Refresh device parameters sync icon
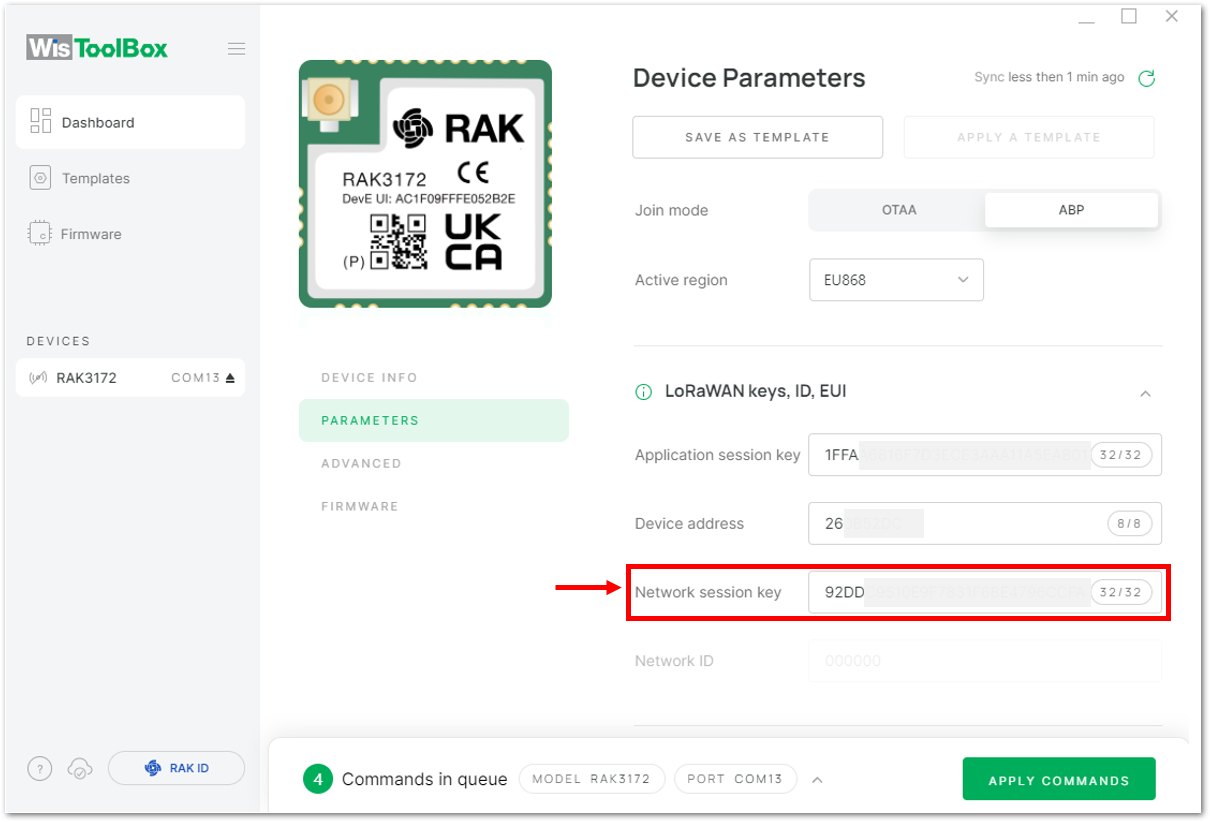Image resolution: width=1210 pixels, height=822 pixels. pos(1147,78)
